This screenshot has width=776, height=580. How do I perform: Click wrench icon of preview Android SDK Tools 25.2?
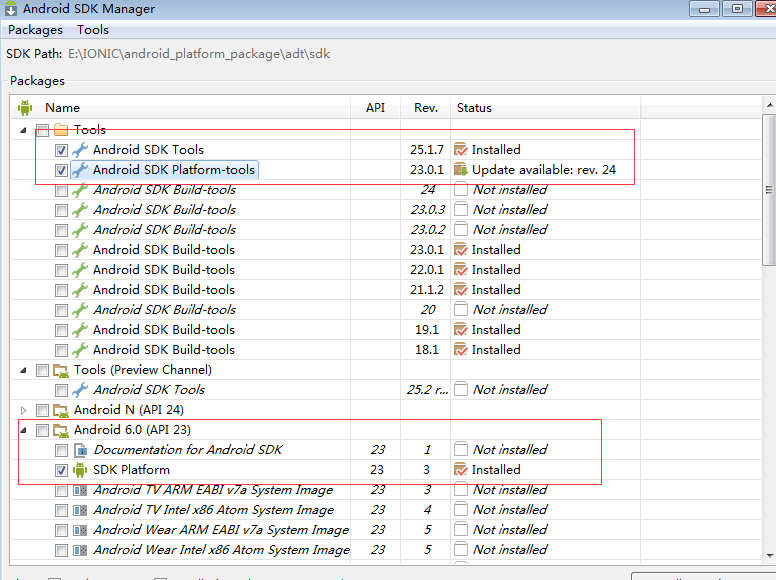(x=80, y=390)
